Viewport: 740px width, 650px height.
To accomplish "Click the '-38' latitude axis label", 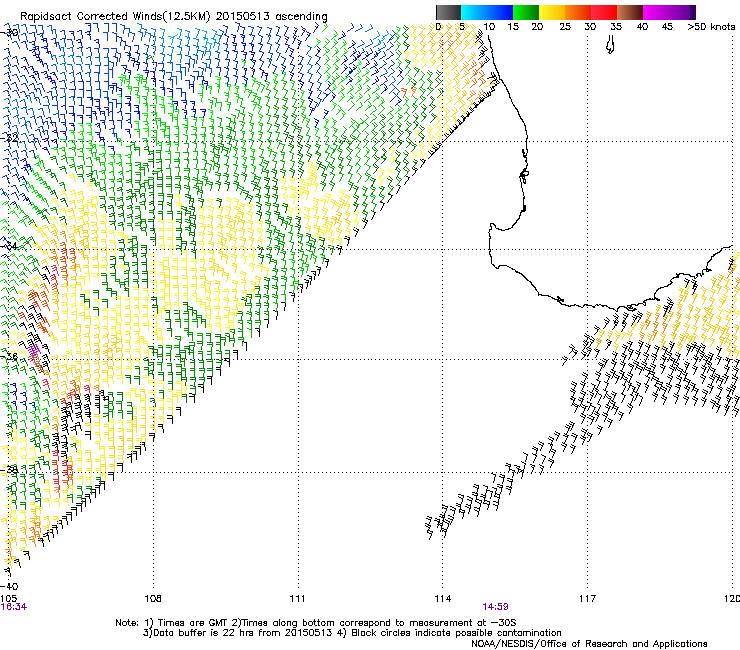I will click(x=9, y=469).
